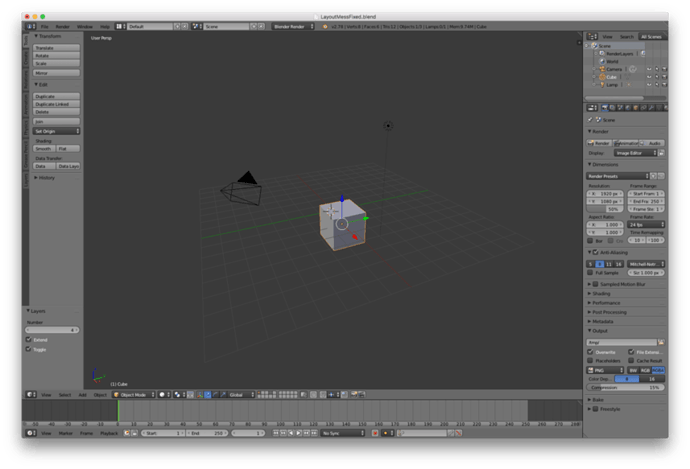
Task: Open the Help menu
Action: (105, 26)
